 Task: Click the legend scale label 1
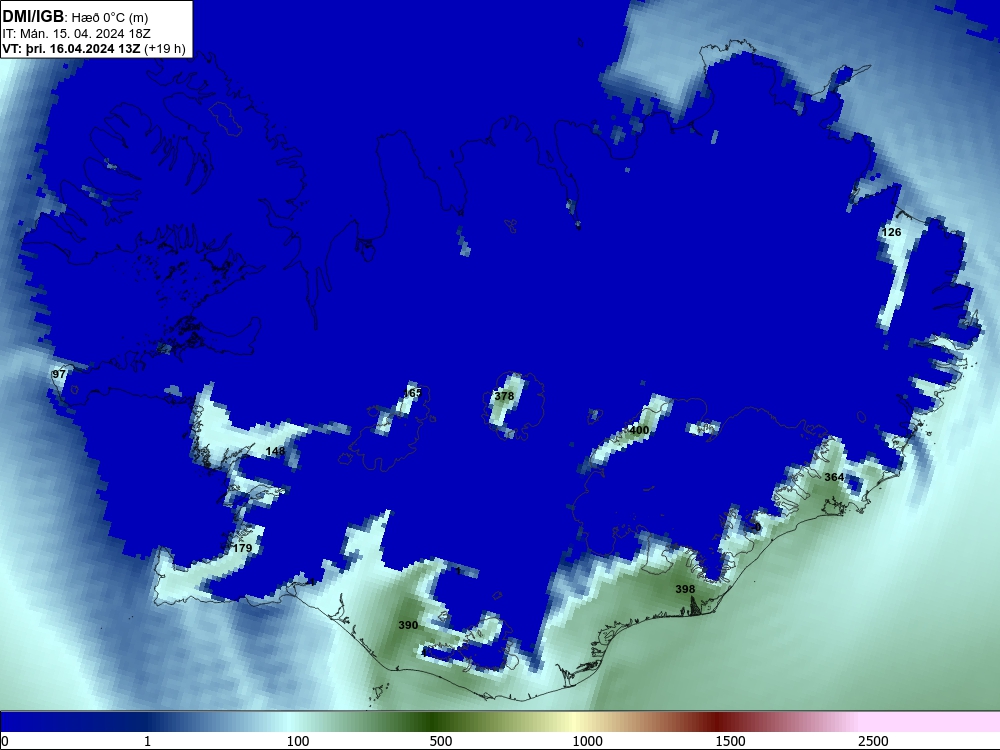coord(147,741)
